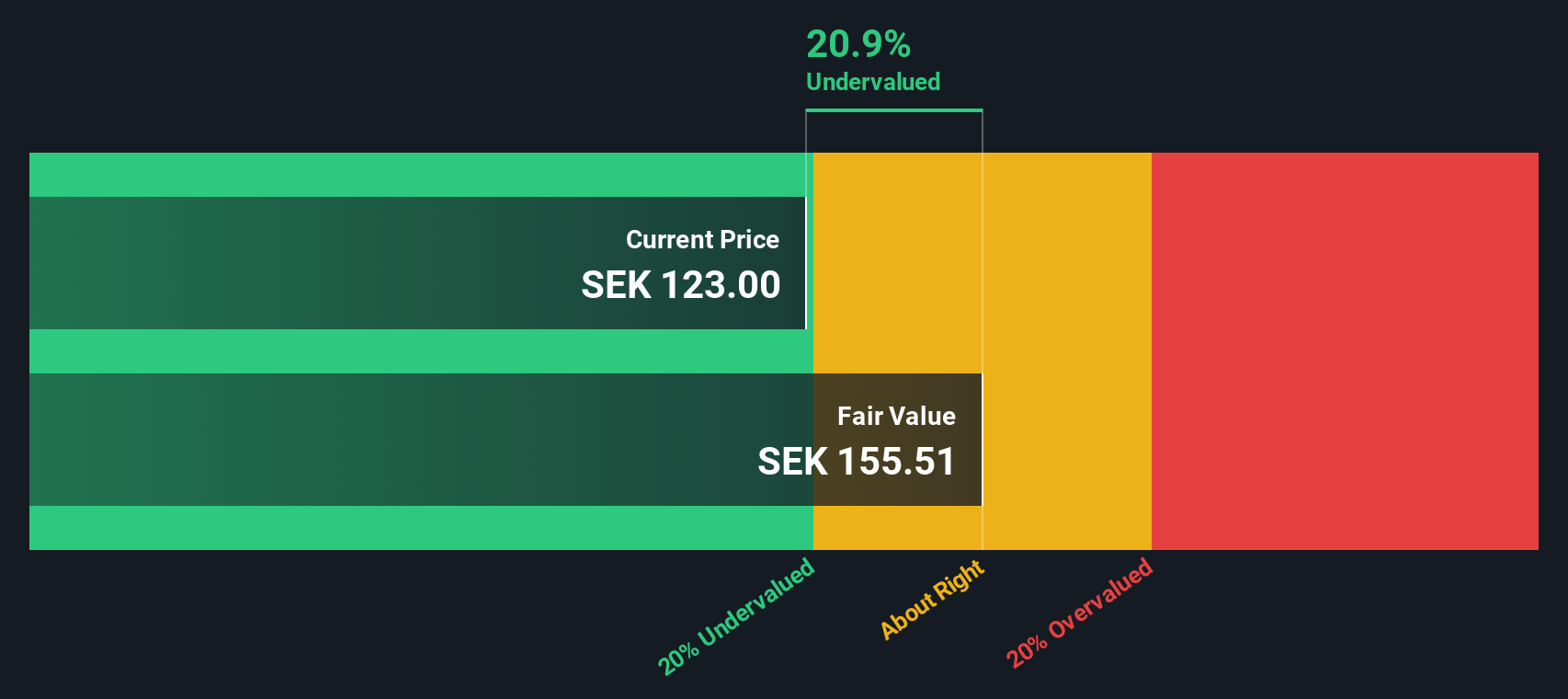Image resolution: width=1568 pixels, height=699 pixels.
Task: Click the light green strip above Current Price bar
Action: point(414,175)
